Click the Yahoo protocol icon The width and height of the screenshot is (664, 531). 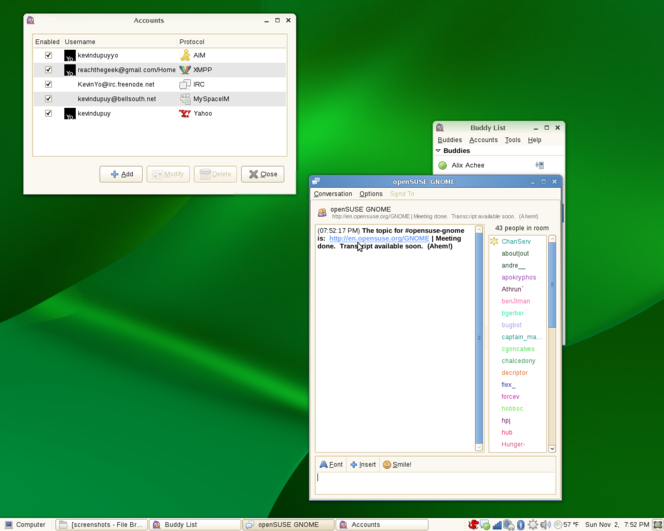(x=185, y=113)
